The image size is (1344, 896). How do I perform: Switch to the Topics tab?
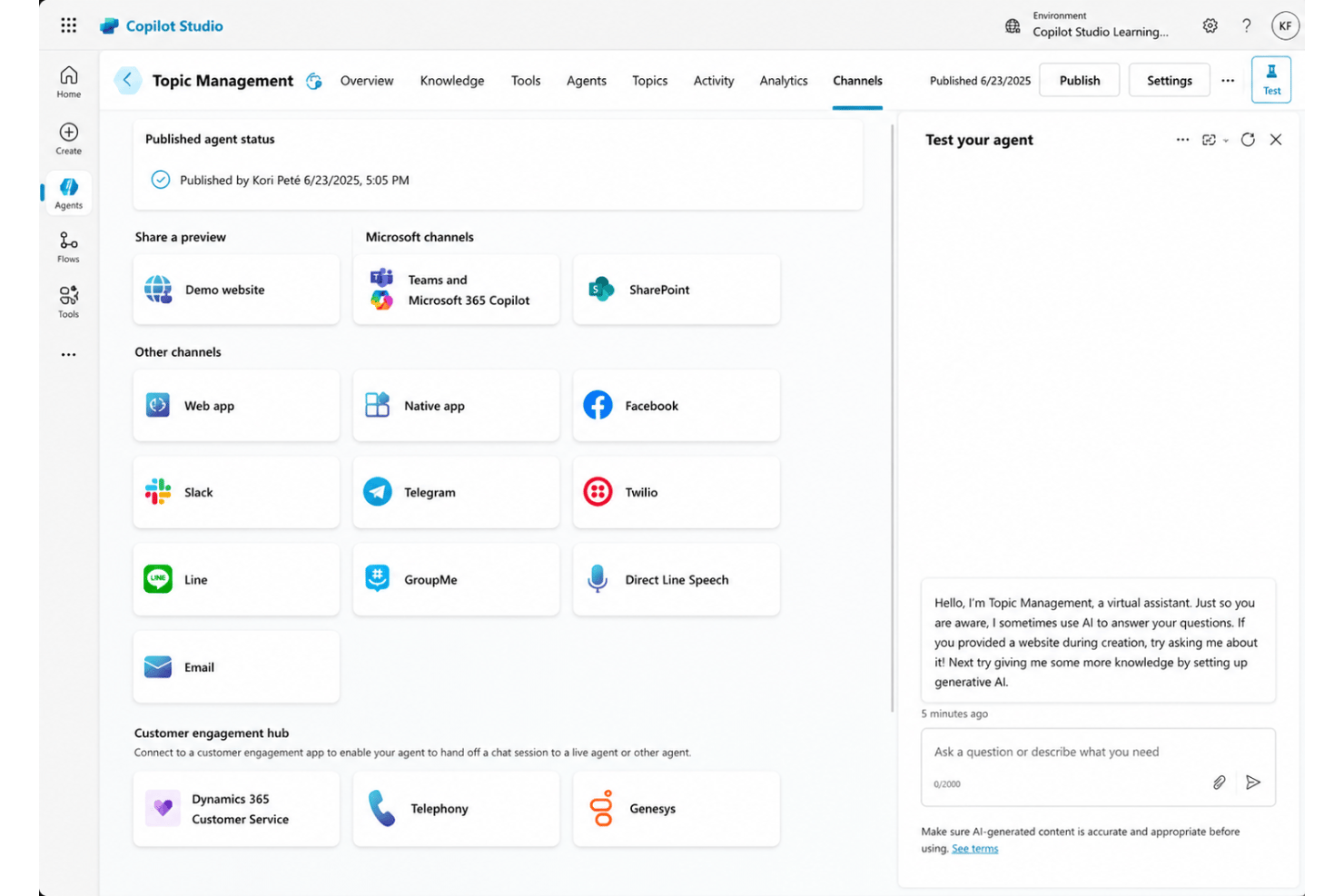(650, 81)
